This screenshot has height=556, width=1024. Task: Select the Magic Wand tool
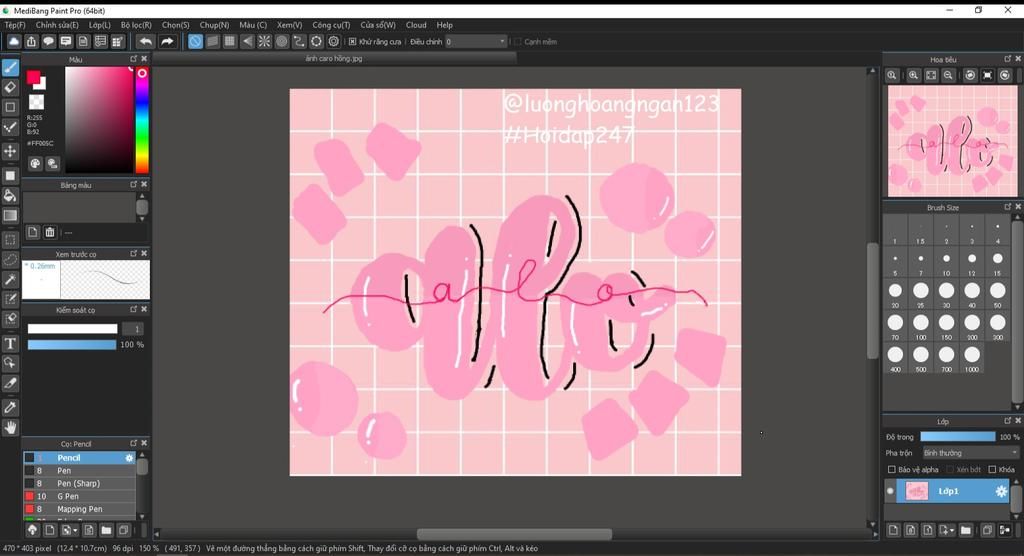tap(10, 280)
